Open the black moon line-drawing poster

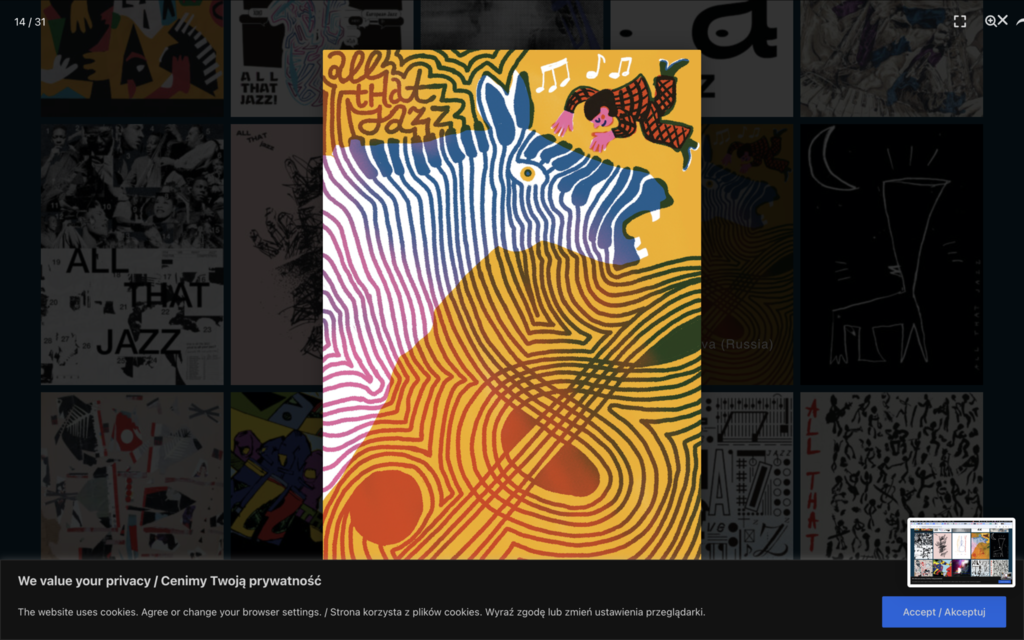(891, 255)
